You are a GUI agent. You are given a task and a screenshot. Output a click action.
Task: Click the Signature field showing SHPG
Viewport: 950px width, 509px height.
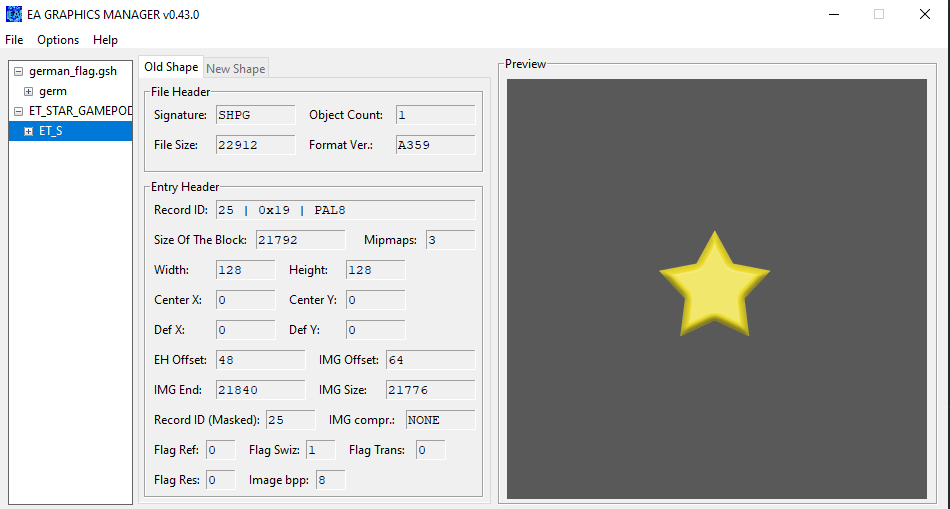(256, 115)
